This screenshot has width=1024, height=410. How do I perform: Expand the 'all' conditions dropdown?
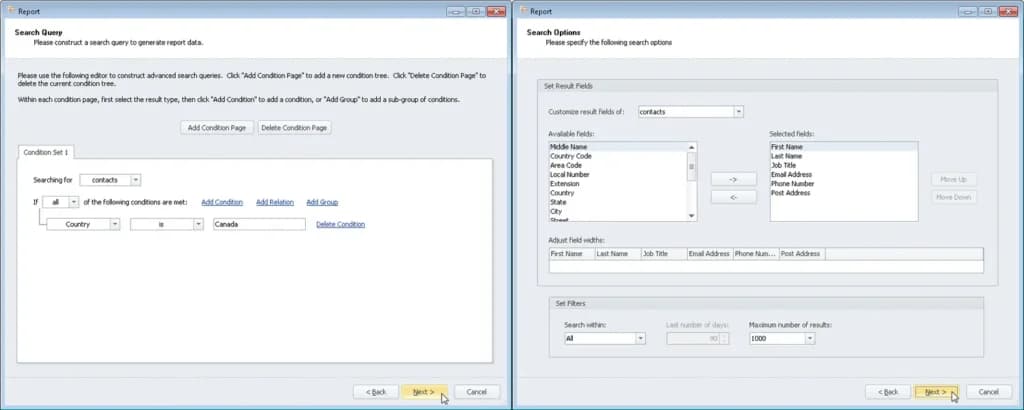(x=74, y=202)
